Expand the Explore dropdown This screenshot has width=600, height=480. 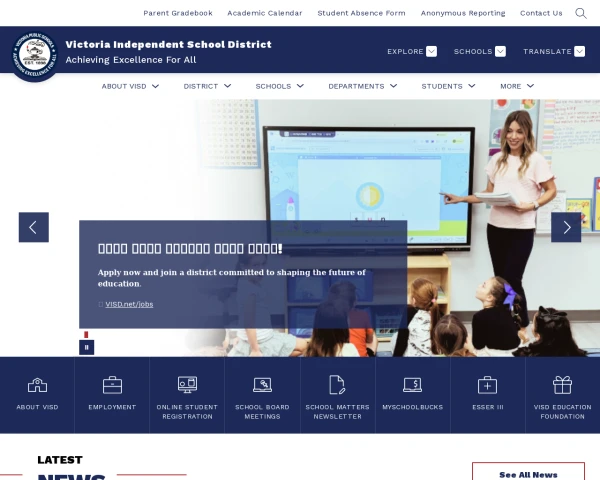coord(412,51)
